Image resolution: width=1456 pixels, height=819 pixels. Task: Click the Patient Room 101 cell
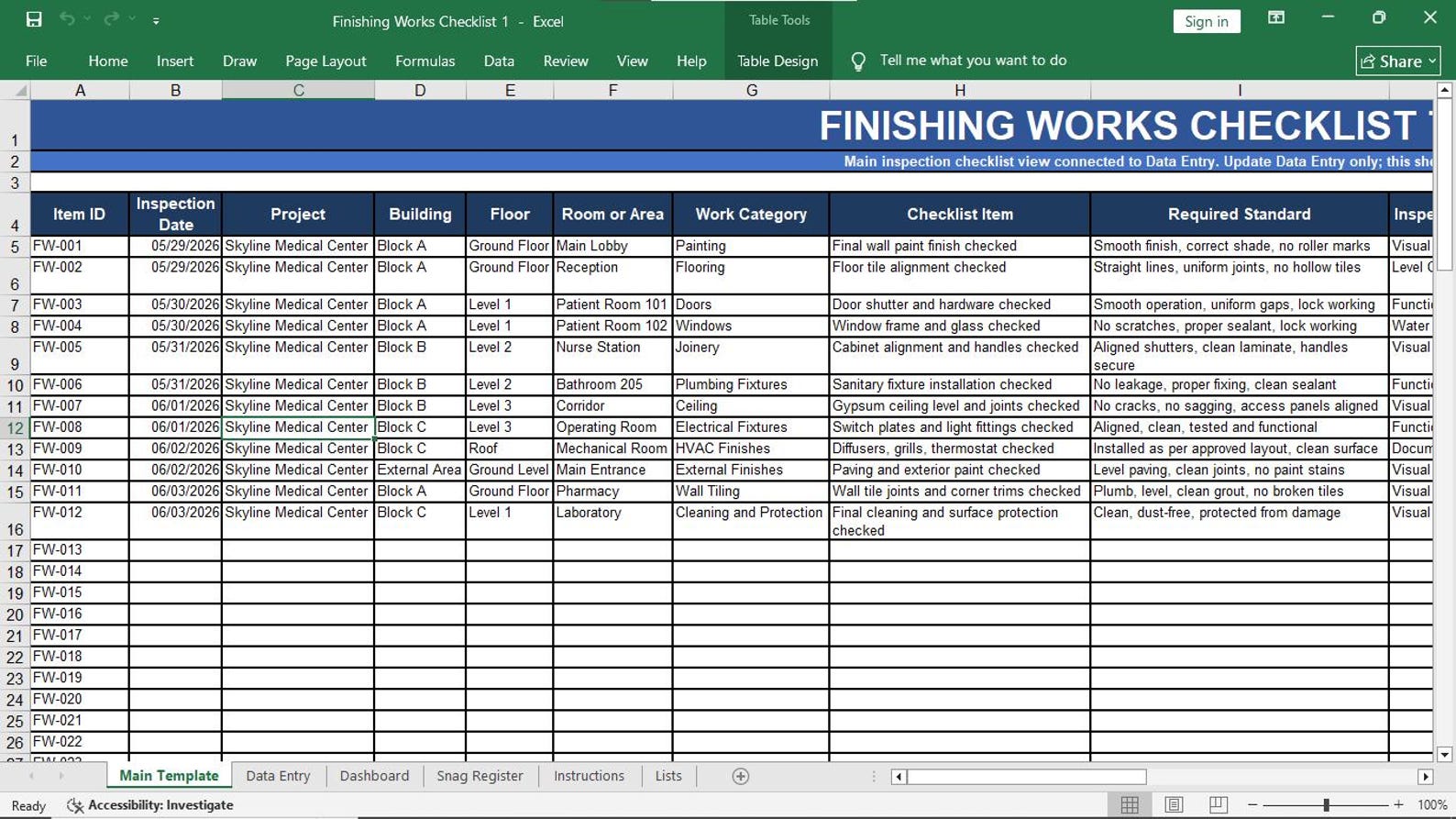click(612, 304)
